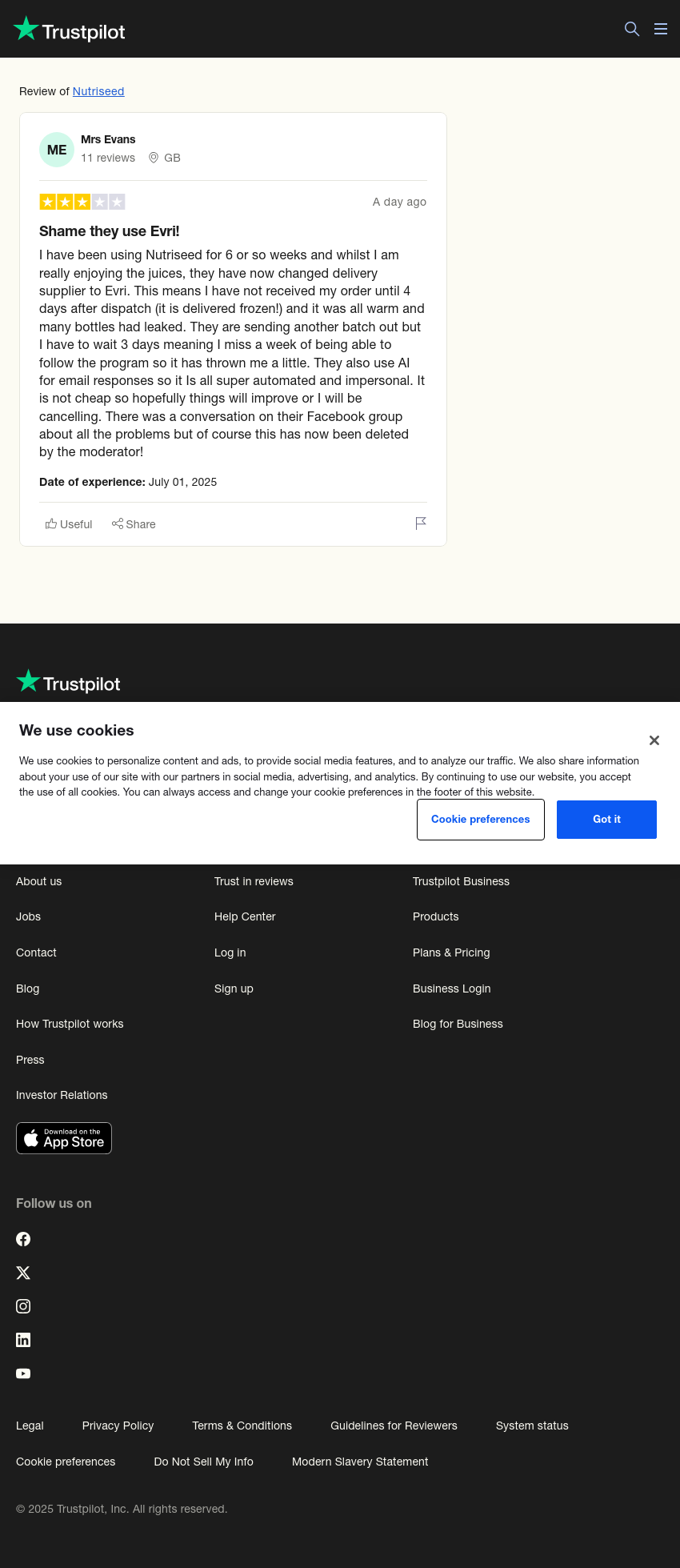Open Blog for Business

458,1024
